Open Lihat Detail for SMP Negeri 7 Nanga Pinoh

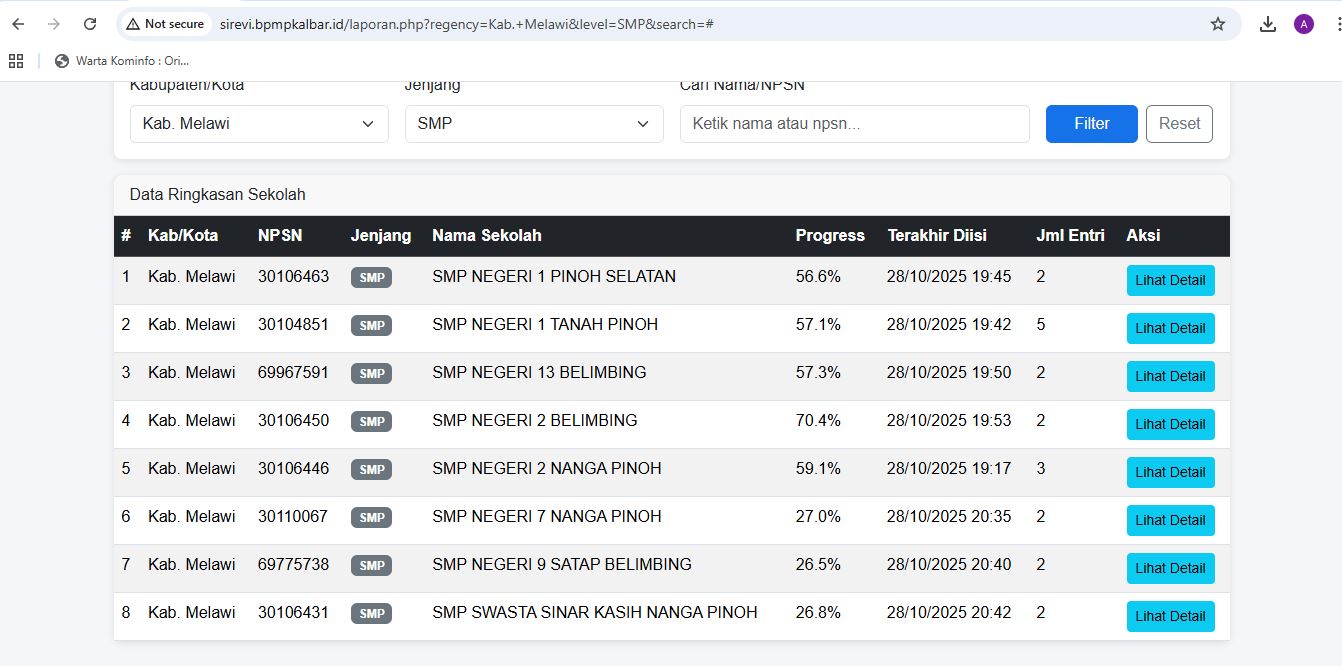[x=1170, y=520]
